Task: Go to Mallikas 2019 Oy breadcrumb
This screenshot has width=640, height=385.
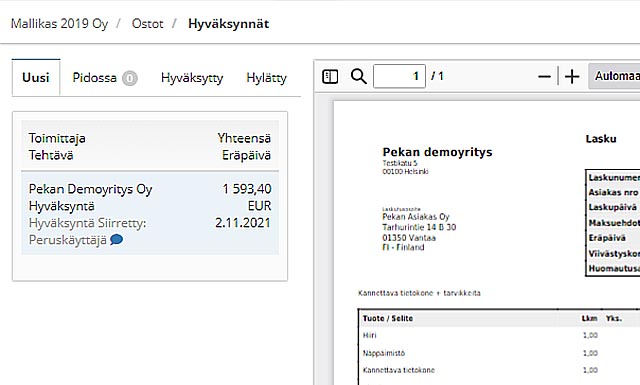Action: (60, 24)
